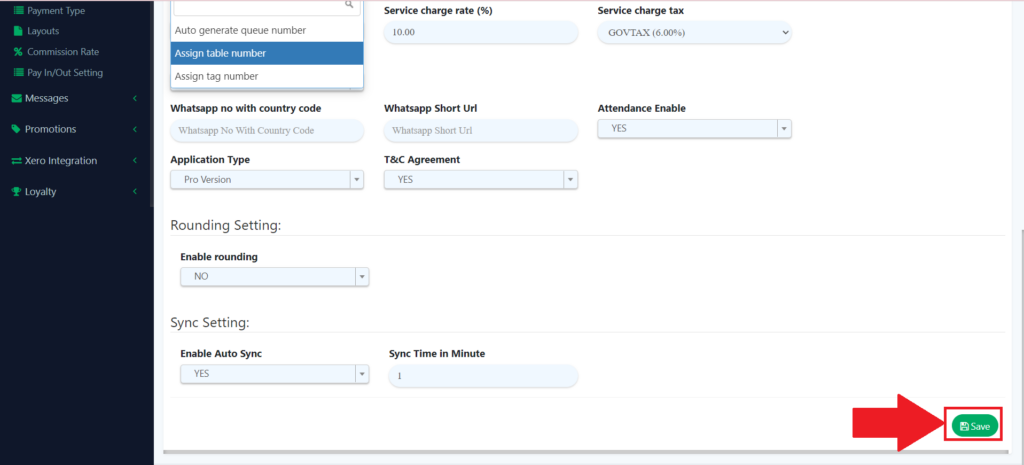Click the Xero Integration arrows icon
Screen dimensions: 1024x465
17,161
